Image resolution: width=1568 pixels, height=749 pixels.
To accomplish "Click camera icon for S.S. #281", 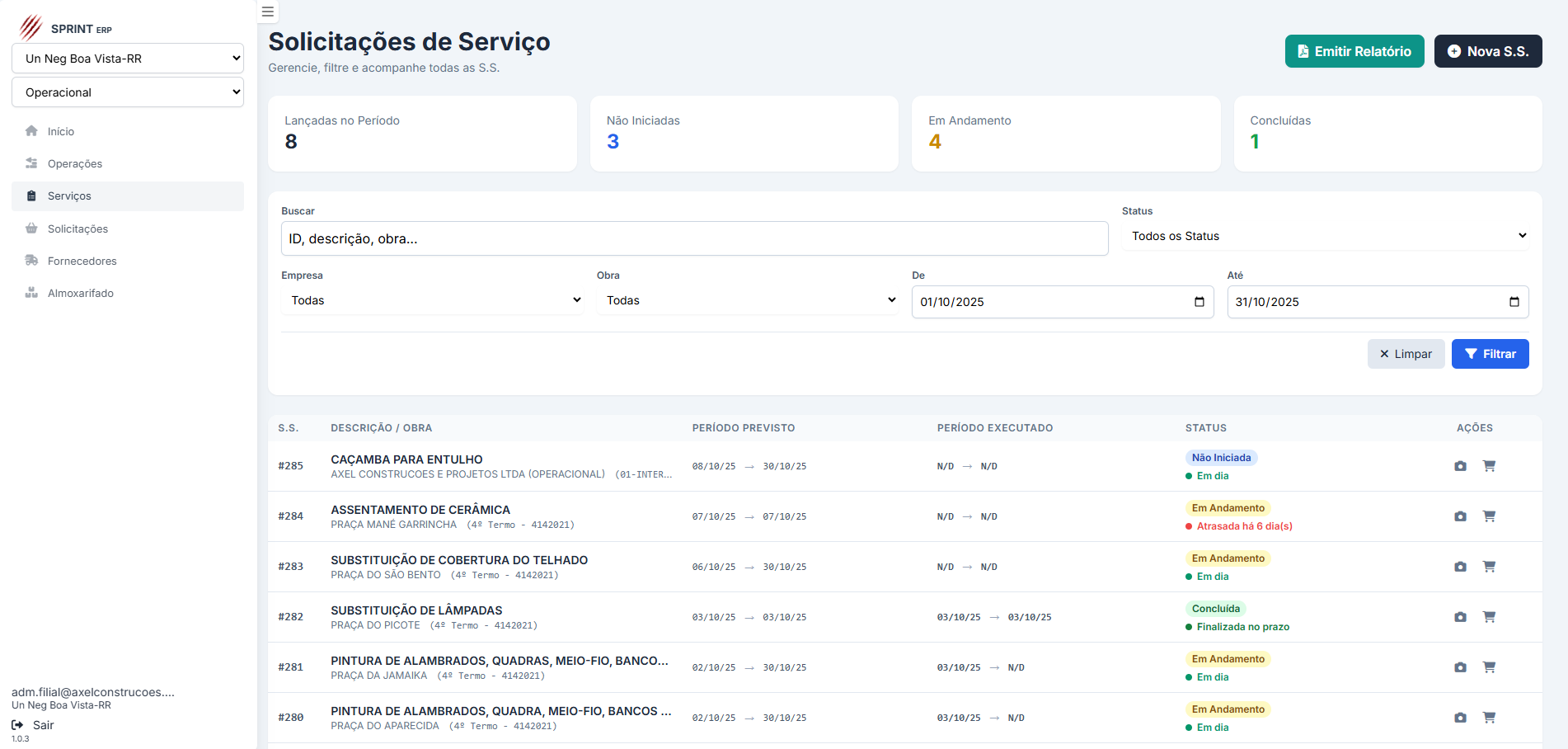I will coord(1460,667).
